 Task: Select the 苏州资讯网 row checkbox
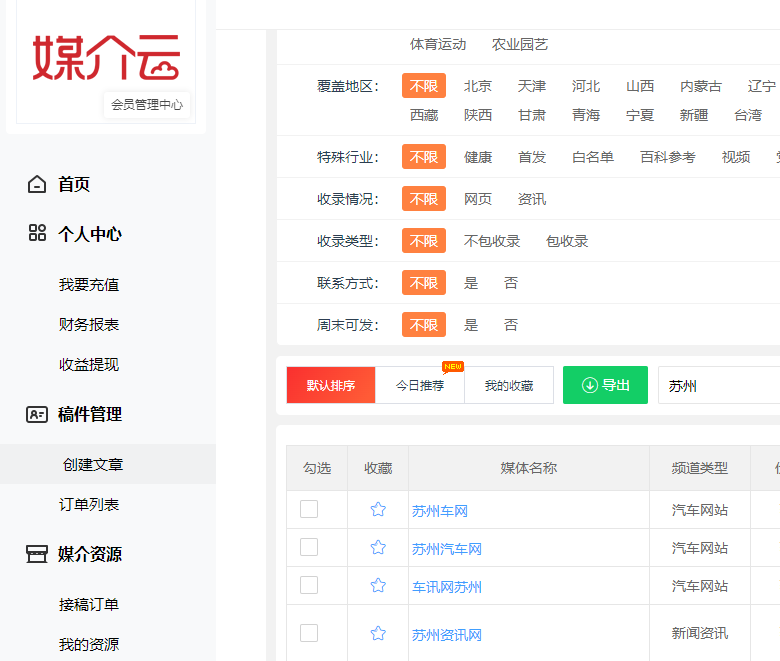click(309, 633)
